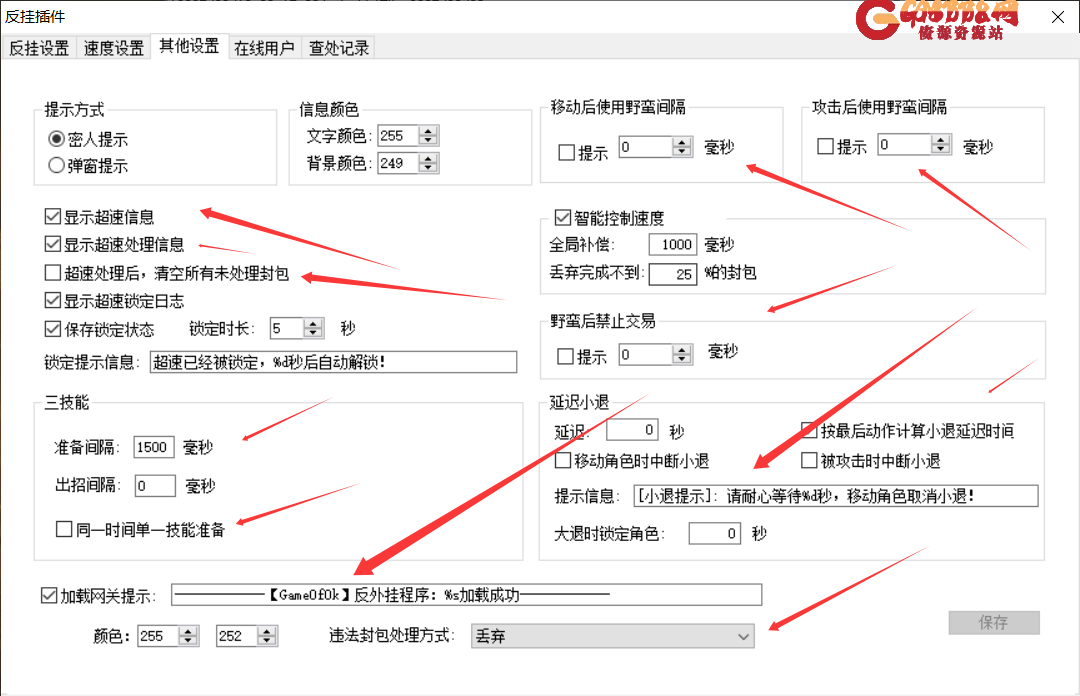Decrease the second 颜色 spinner value 252
1080x696 pixels.
click(266, 641)
